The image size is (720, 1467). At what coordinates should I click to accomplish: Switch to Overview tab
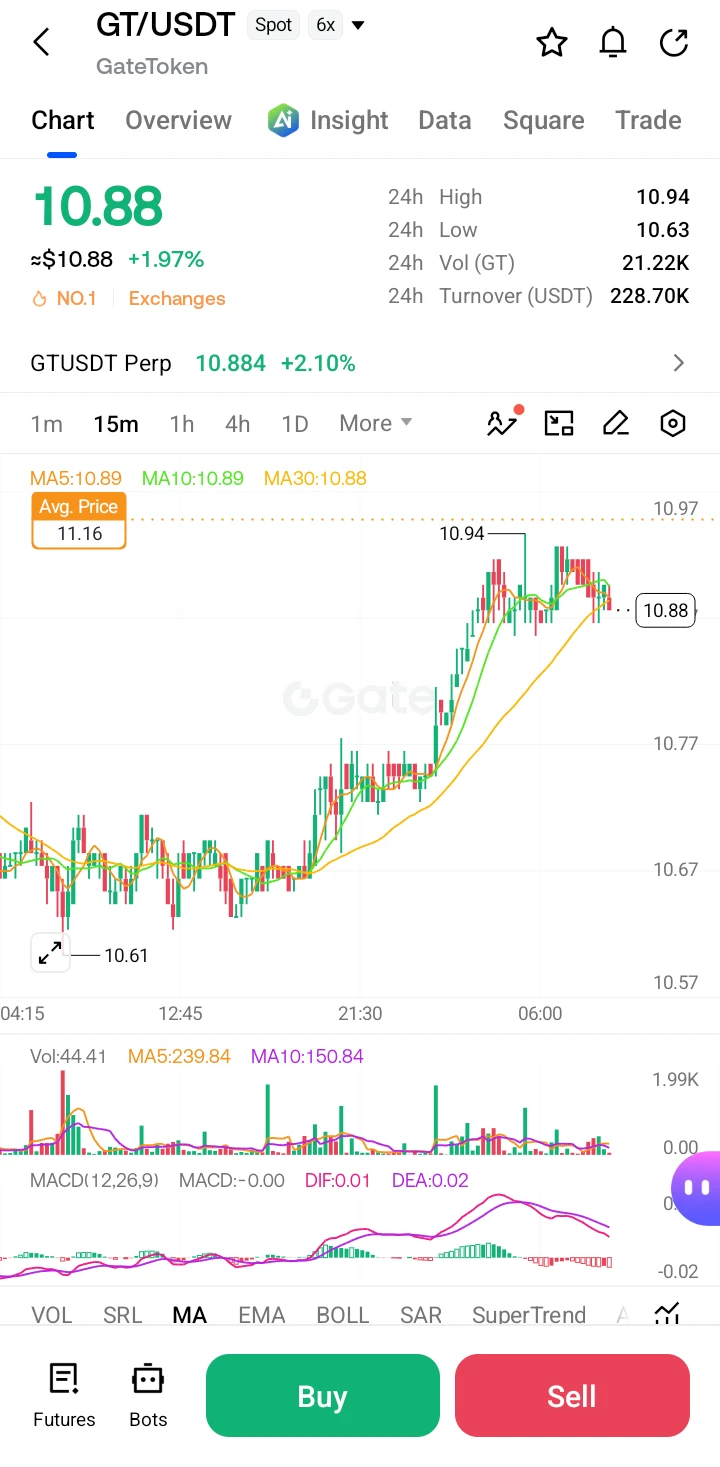(x=178, y=120)
